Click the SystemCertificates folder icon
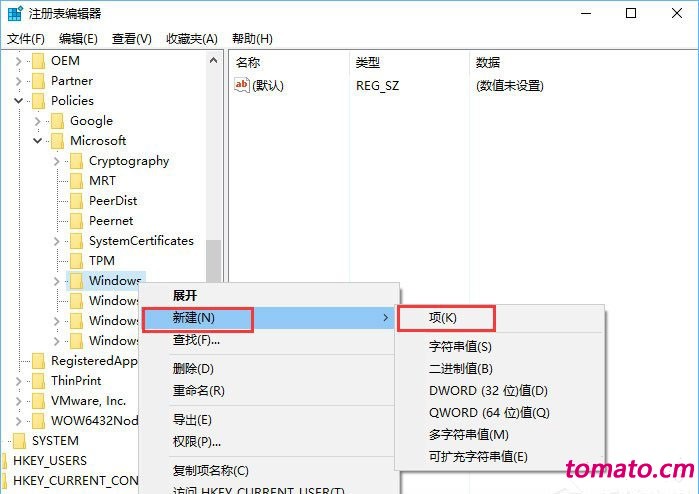The width and height of the screenshot is (699, 494). pyautogui.click(x=77, y=241)
